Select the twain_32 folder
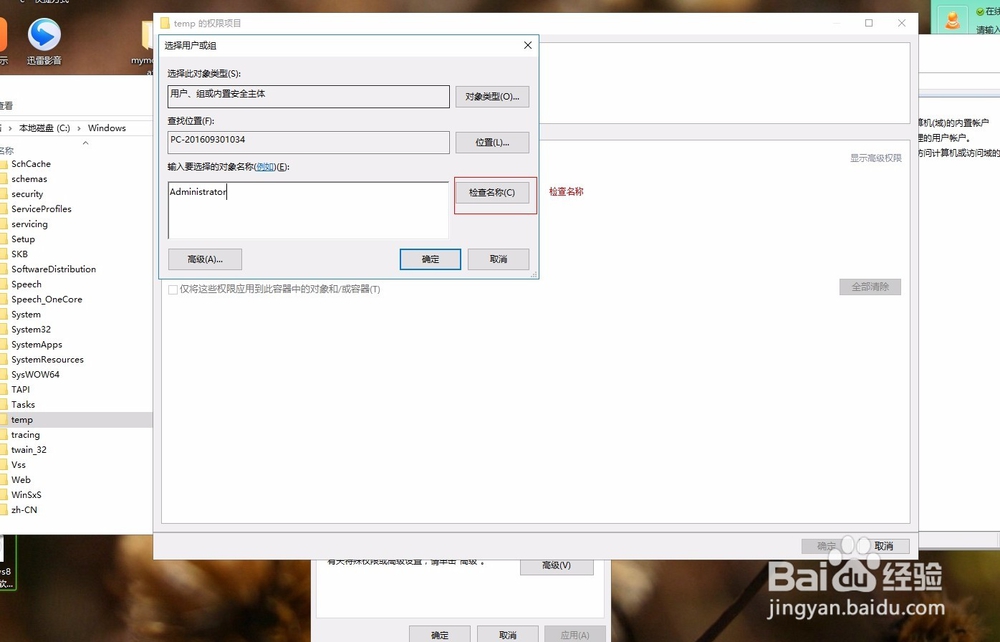 [29, 449]
